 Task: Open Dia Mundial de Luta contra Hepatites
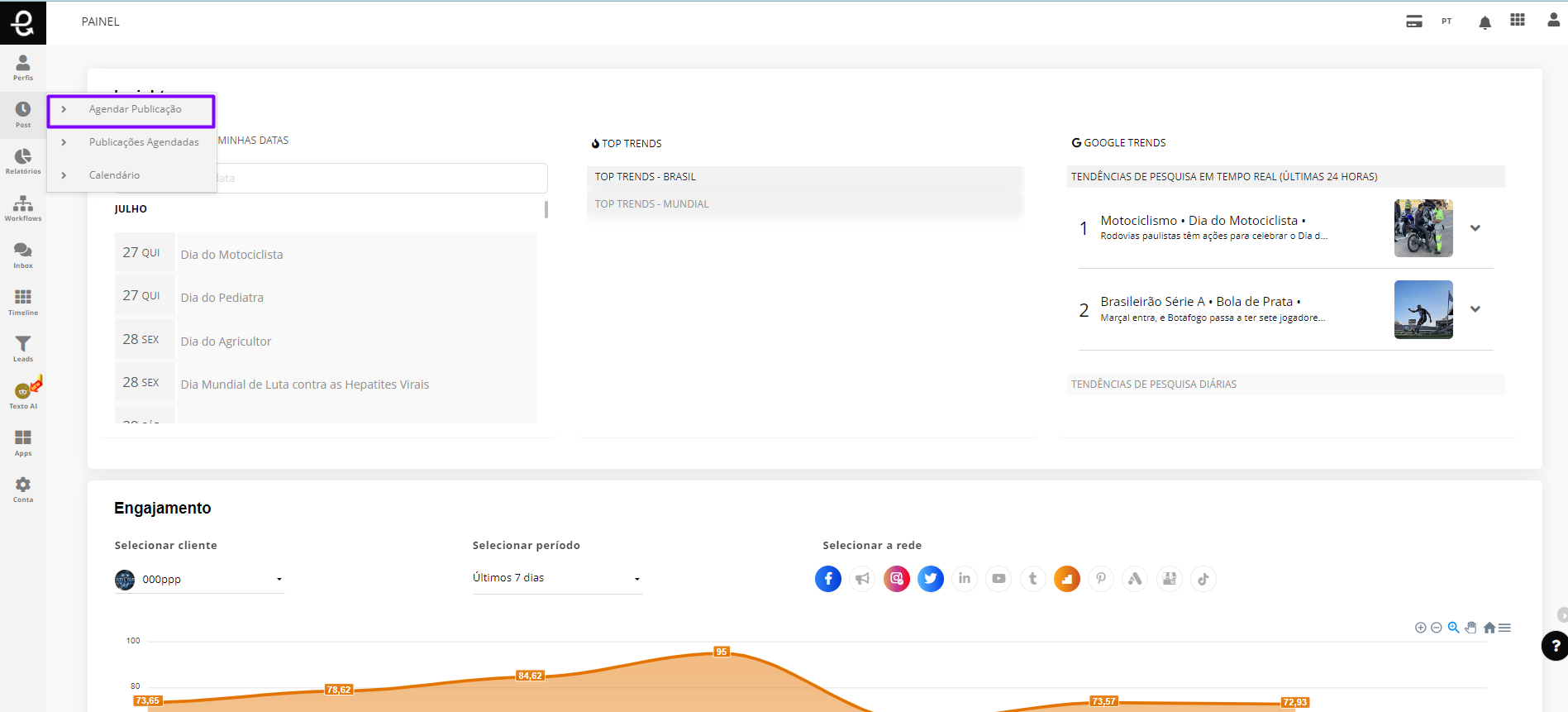point(326,383)
